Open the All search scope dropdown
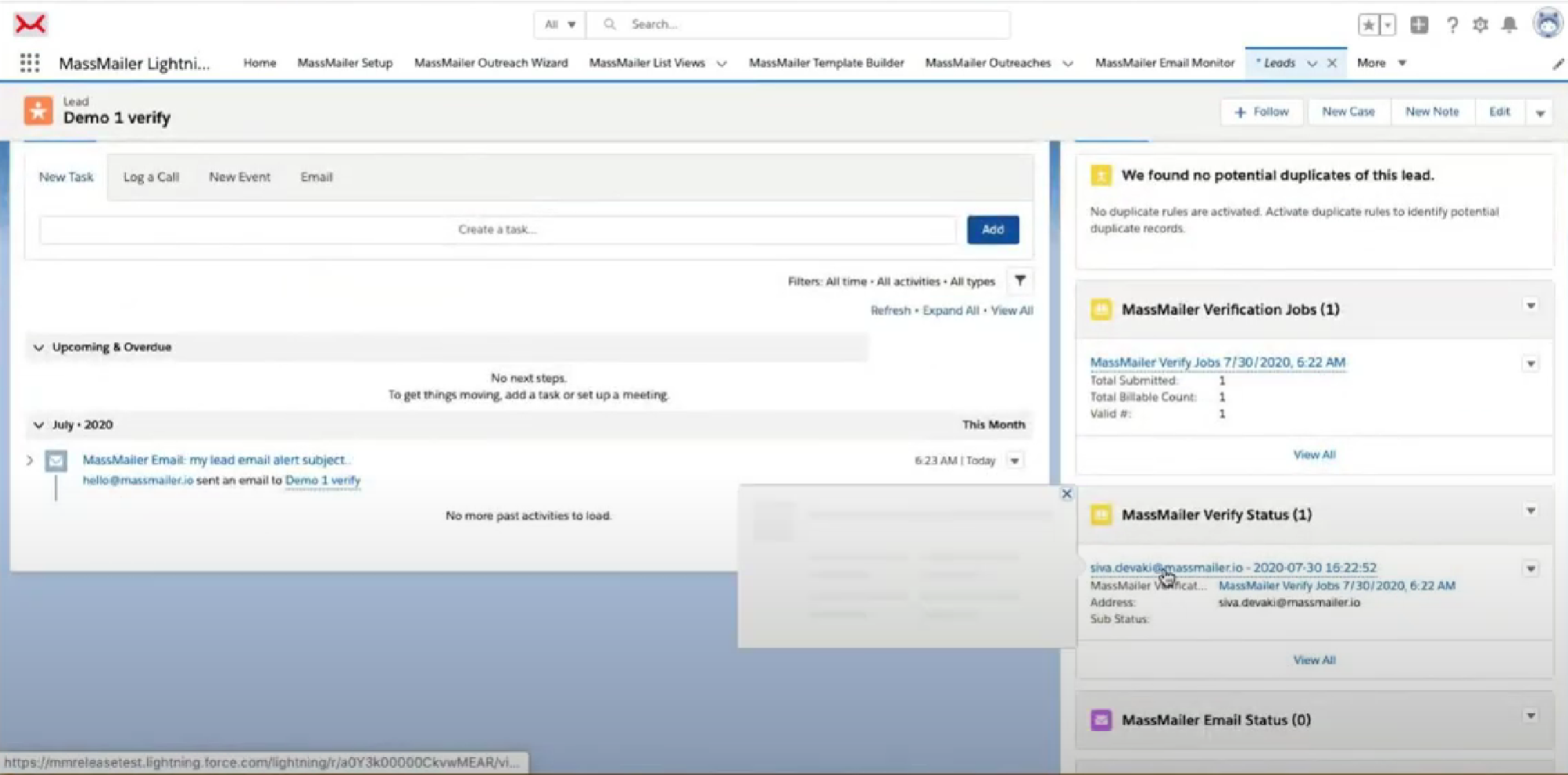 (560, 24)
